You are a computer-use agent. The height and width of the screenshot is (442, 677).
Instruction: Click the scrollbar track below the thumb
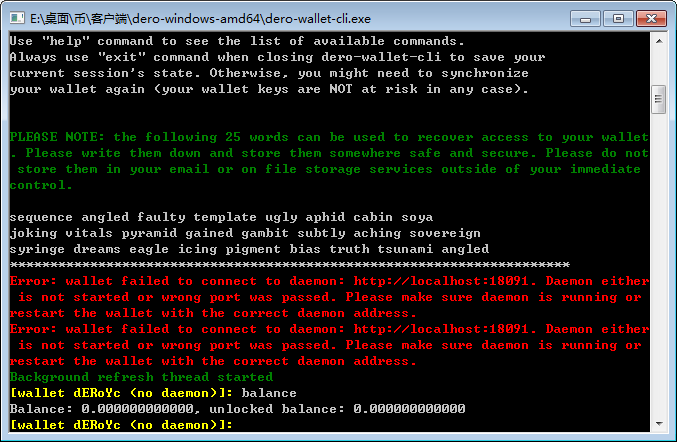659,265
